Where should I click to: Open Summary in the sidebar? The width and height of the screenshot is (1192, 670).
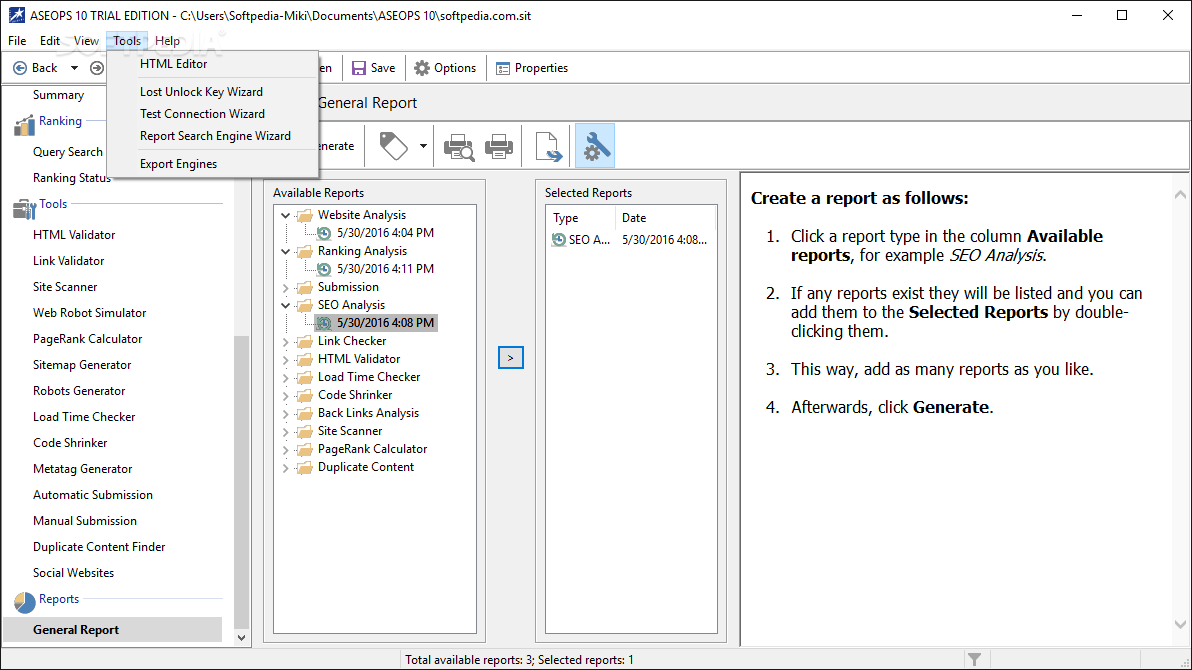[x=59, y=95]
